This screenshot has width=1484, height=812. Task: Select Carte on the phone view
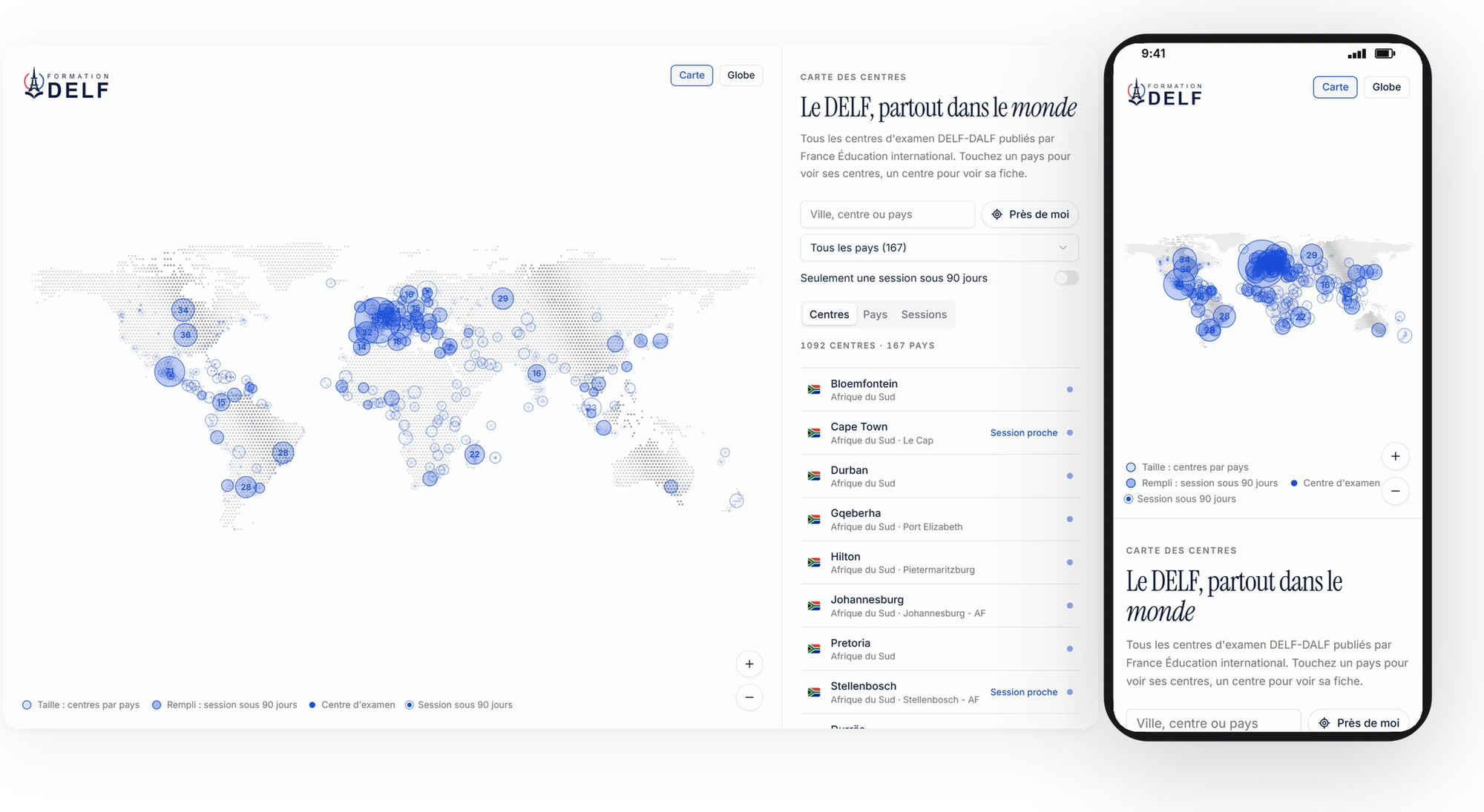click(x=1335, y=87)
